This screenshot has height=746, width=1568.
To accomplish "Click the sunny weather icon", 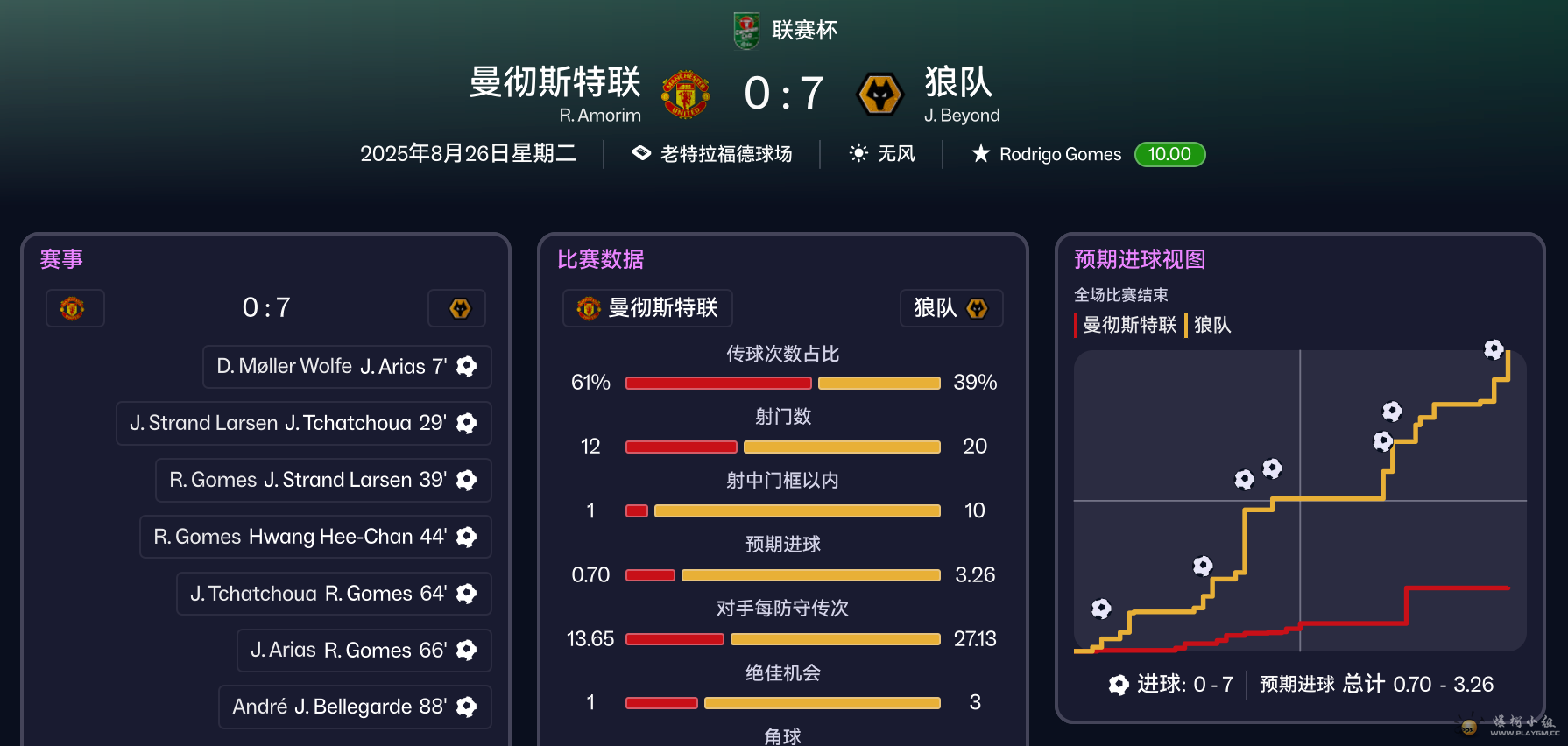I will coord(858,153).
